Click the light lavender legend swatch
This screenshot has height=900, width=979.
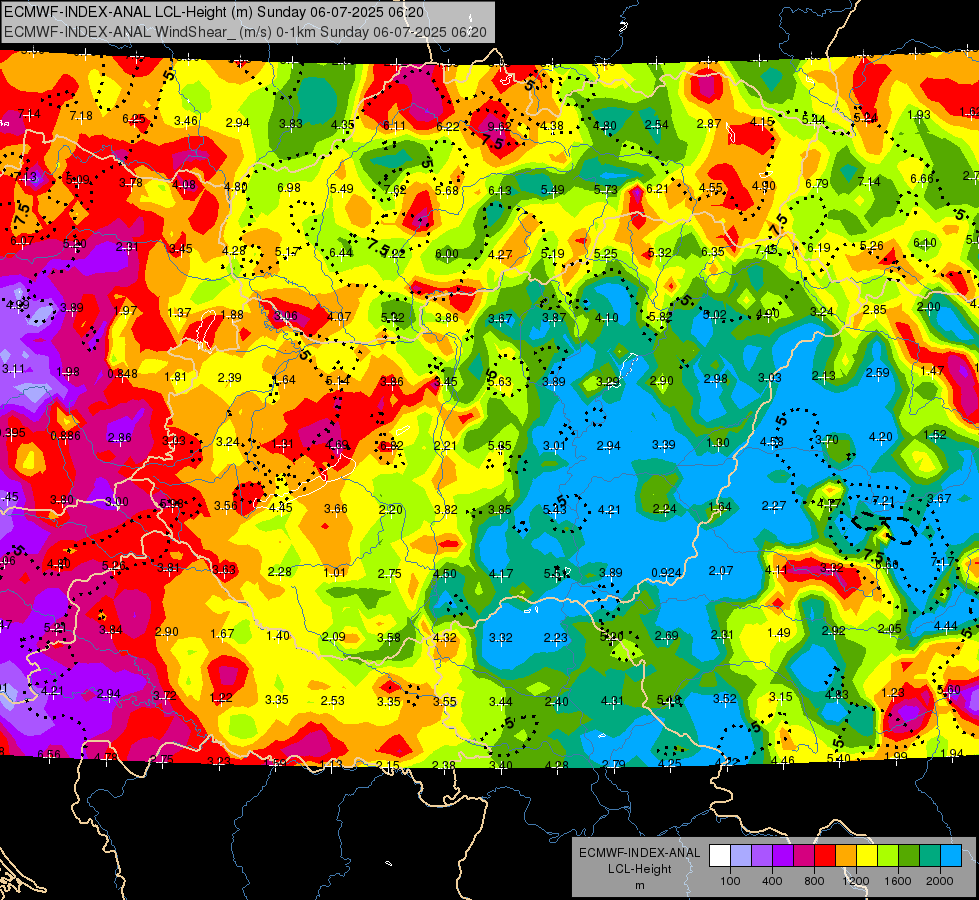coord(741,856)
